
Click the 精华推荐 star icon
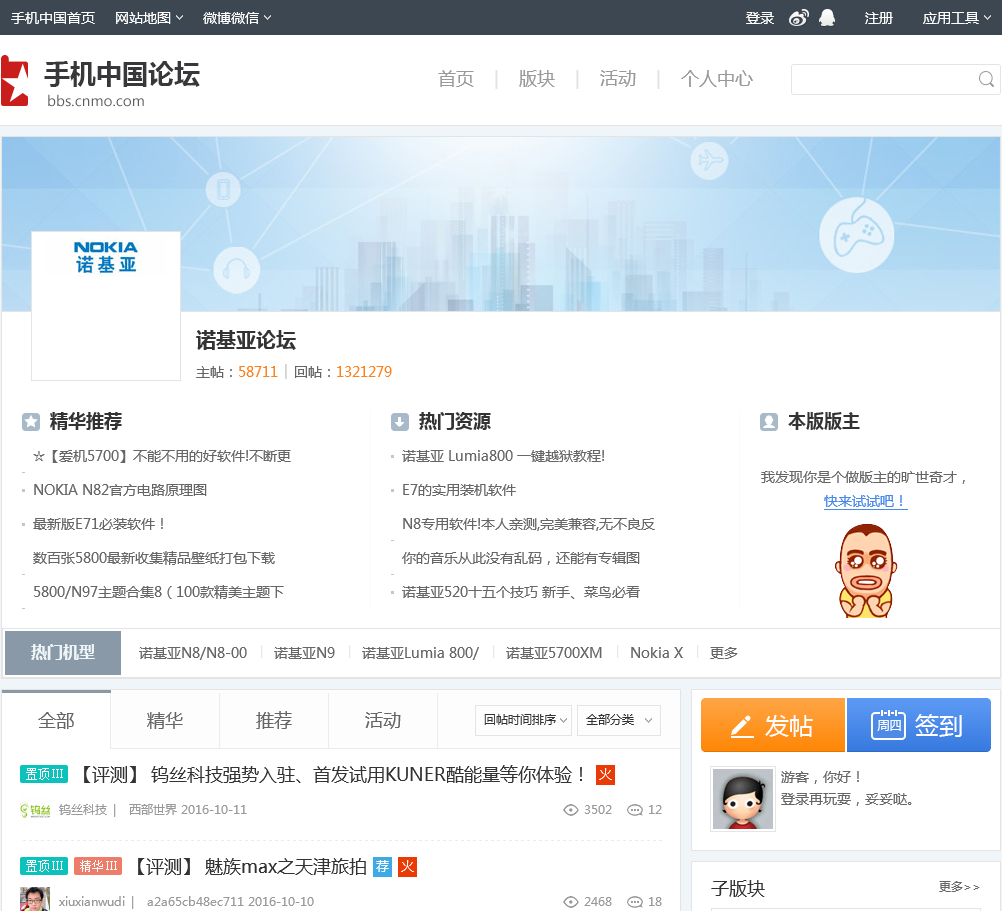(31, 422)
